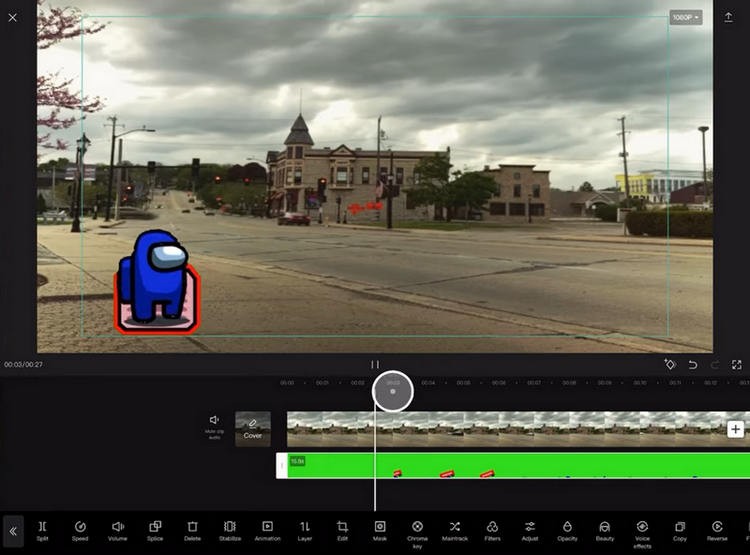Collapse the toolbar with the double chevron
Screen dimensions: 750x555
13,531
